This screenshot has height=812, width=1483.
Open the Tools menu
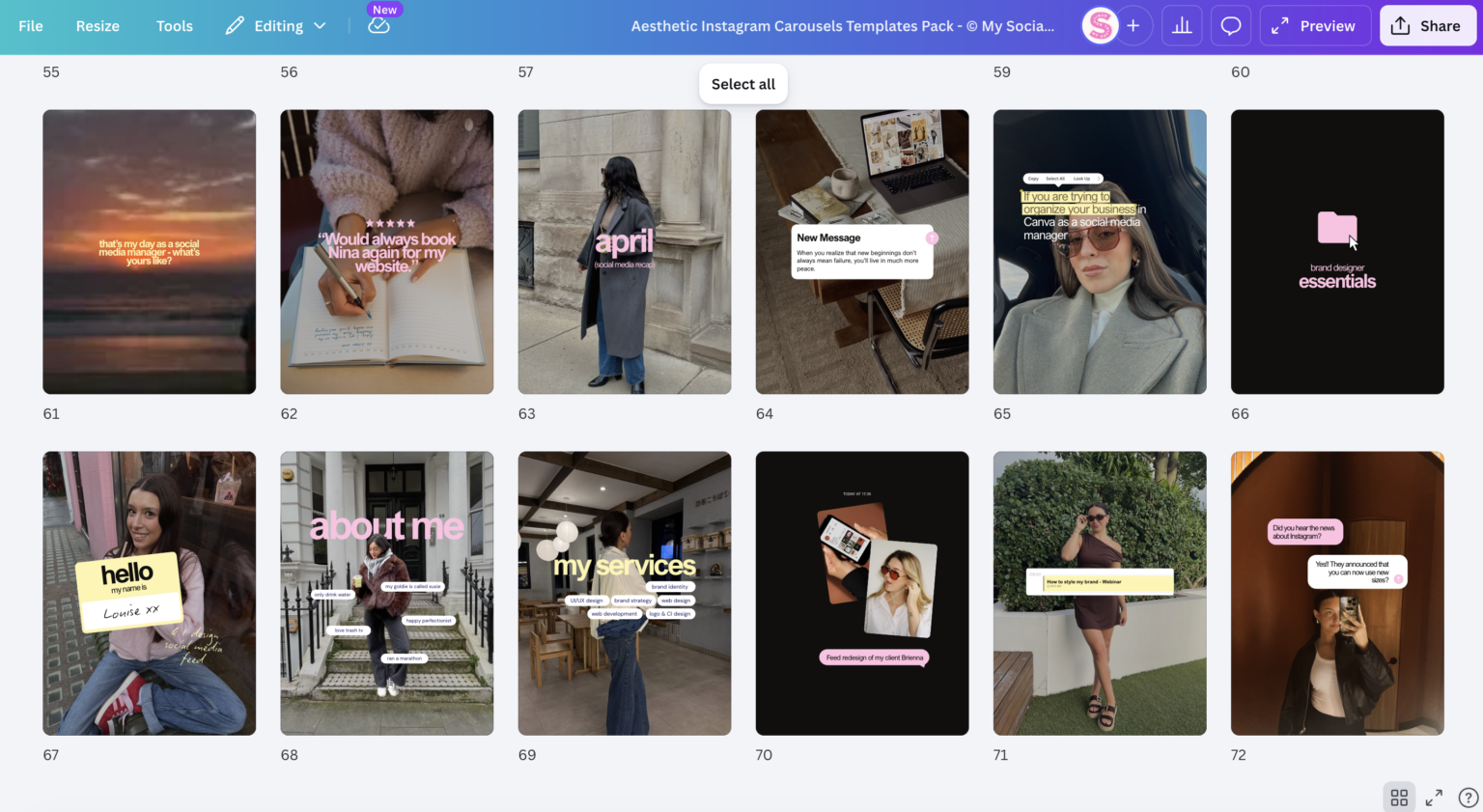pos(174,25)
